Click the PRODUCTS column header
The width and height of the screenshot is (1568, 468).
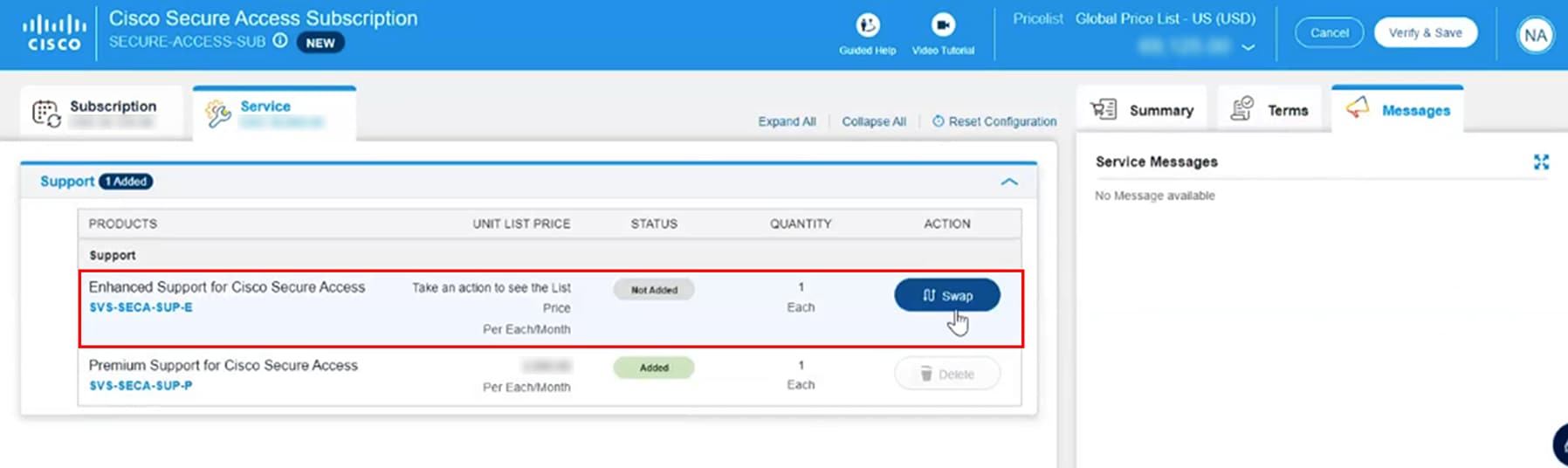[x=123, y=224]
